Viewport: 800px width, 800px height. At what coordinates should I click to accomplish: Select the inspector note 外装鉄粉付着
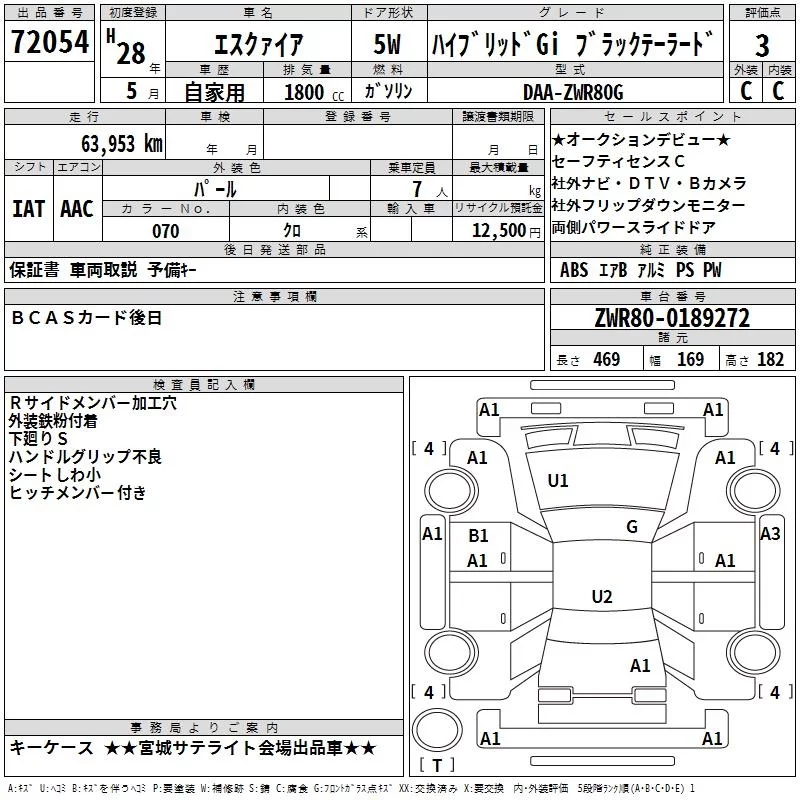click(53, 421)
